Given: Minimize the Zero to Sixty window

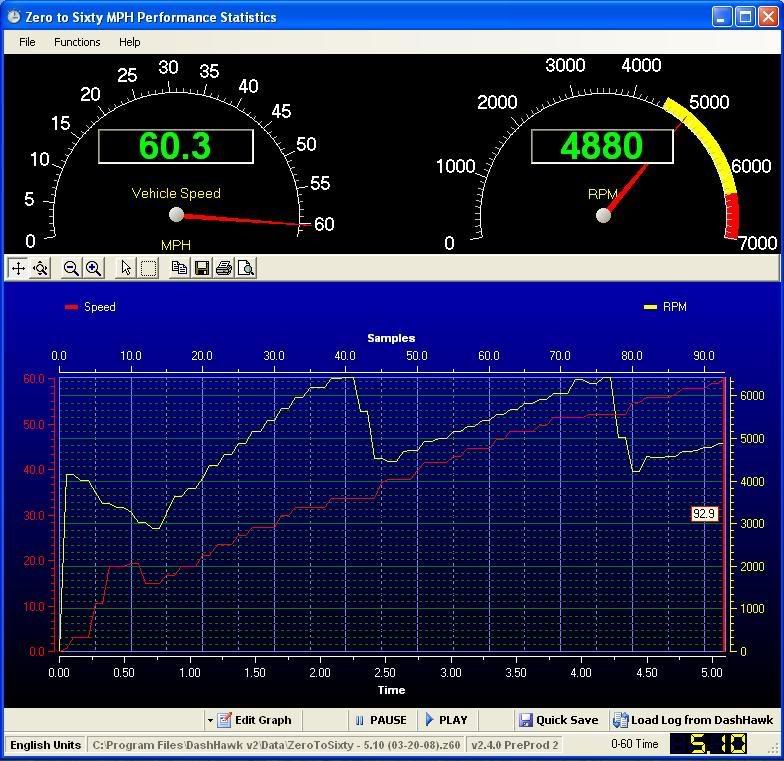Looking at the screenshot, I should pyautogui.click(x=721, y=17).
